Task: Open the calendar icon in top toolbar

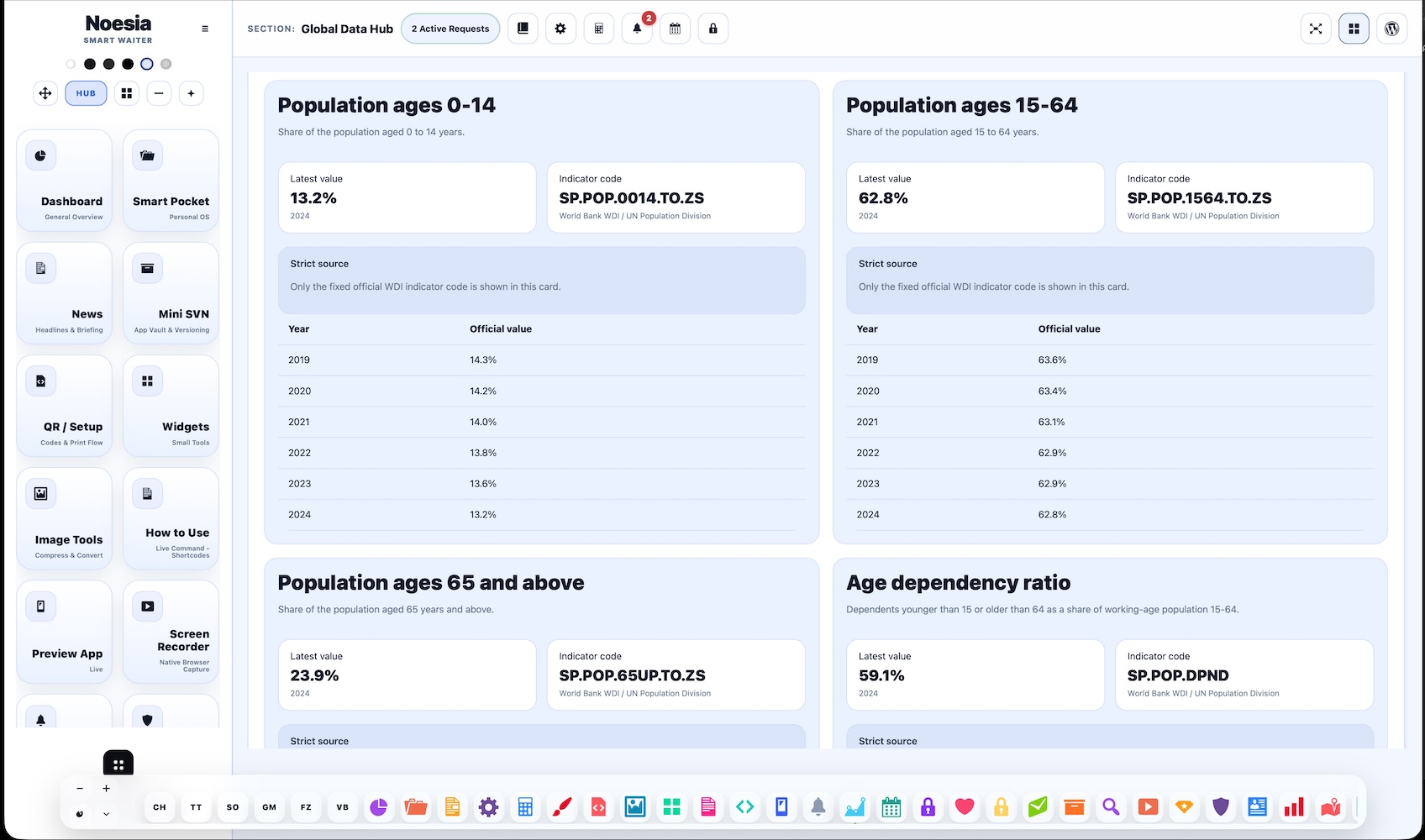Action: click(x=675, y=29)
